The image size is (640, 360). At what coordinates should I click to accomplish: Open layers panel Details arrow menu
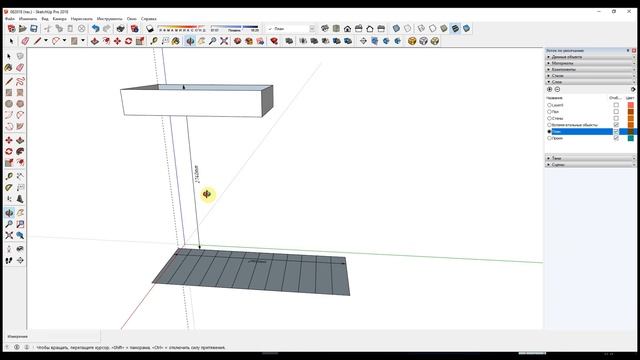click(x=633, y=89)
